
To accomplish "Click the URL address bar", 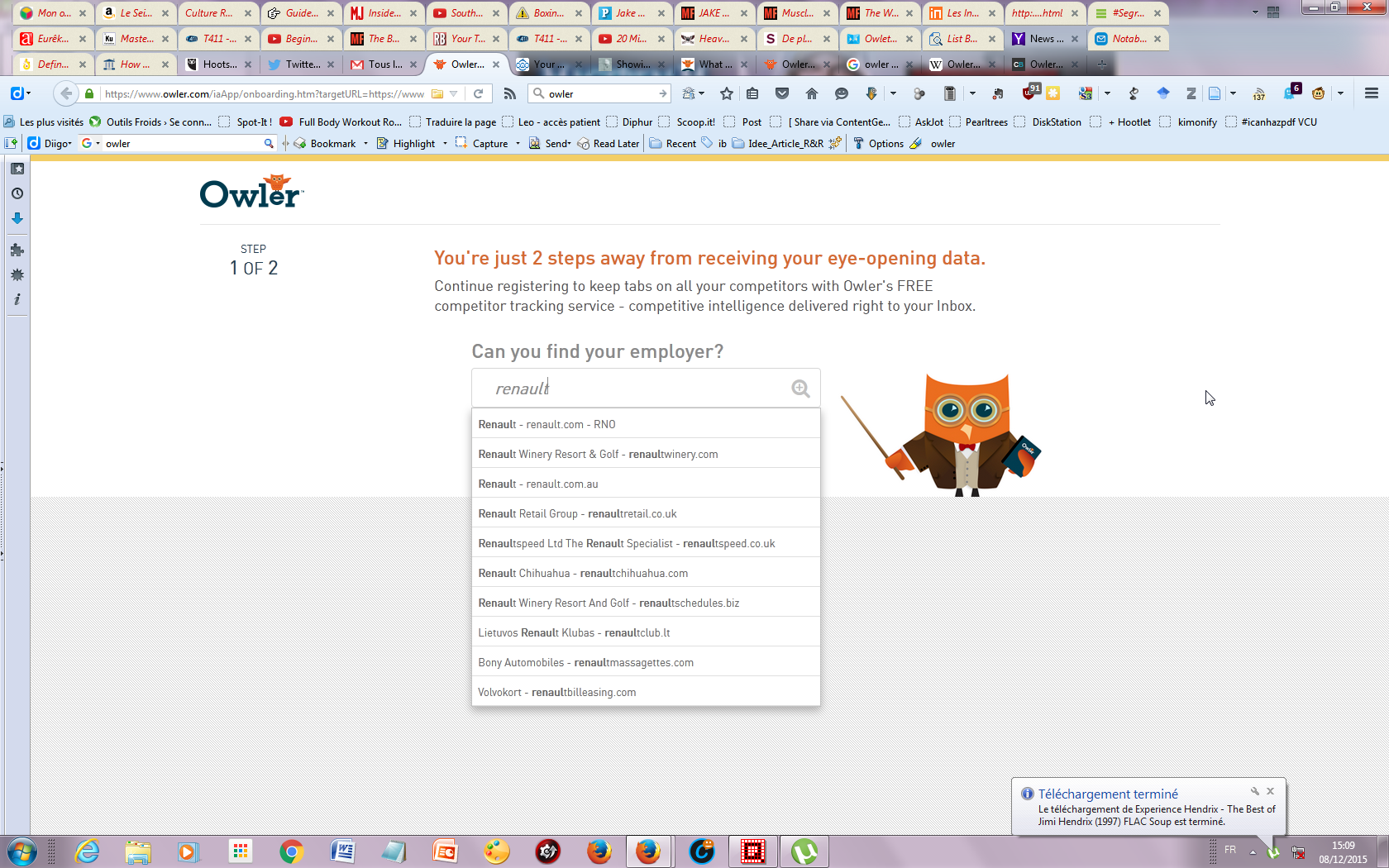I will [x=265, y=93].
